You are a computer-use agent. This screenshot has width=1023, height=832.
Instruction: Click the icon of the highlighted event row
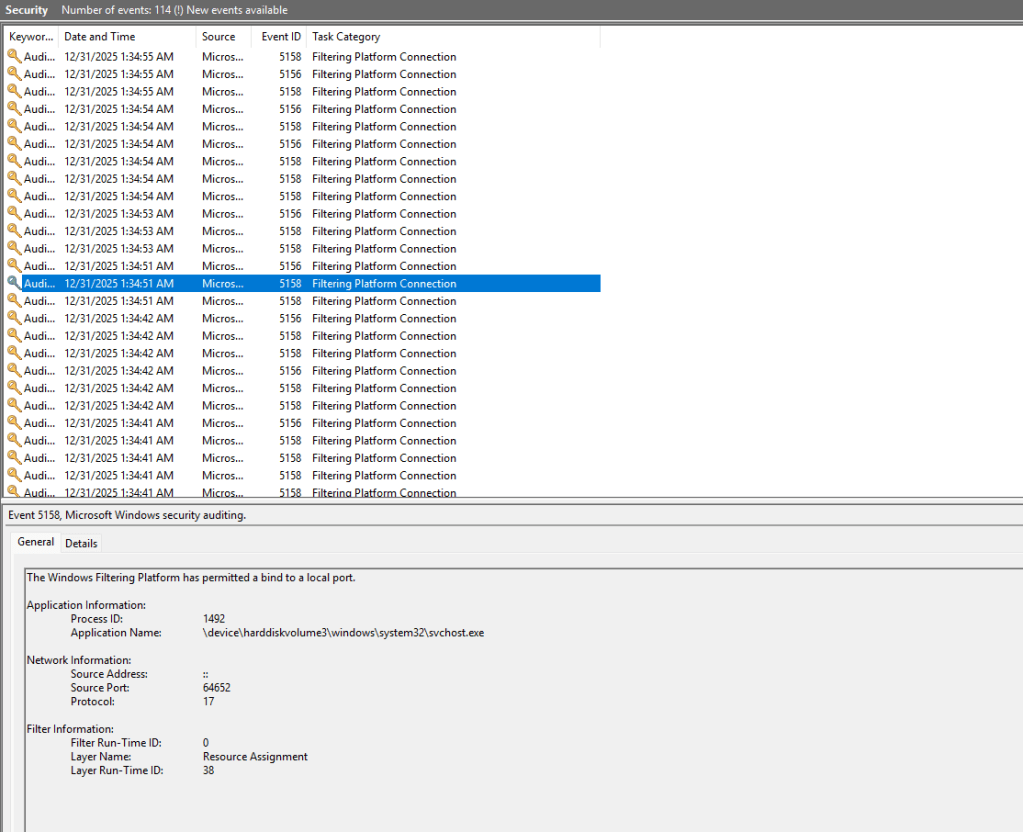tap(13, 283)
